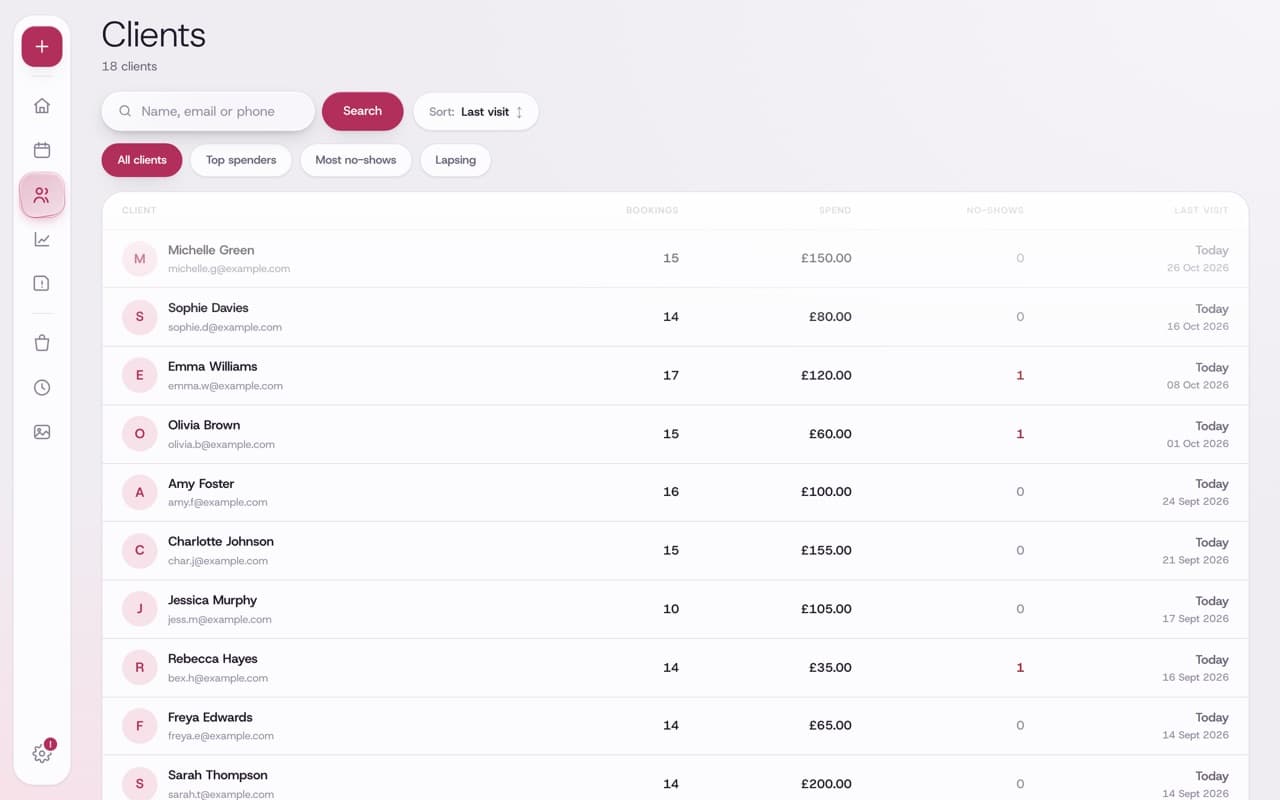Select the All clients filter tab
This screenshot has height=800, width=1280.
(142, 160)
